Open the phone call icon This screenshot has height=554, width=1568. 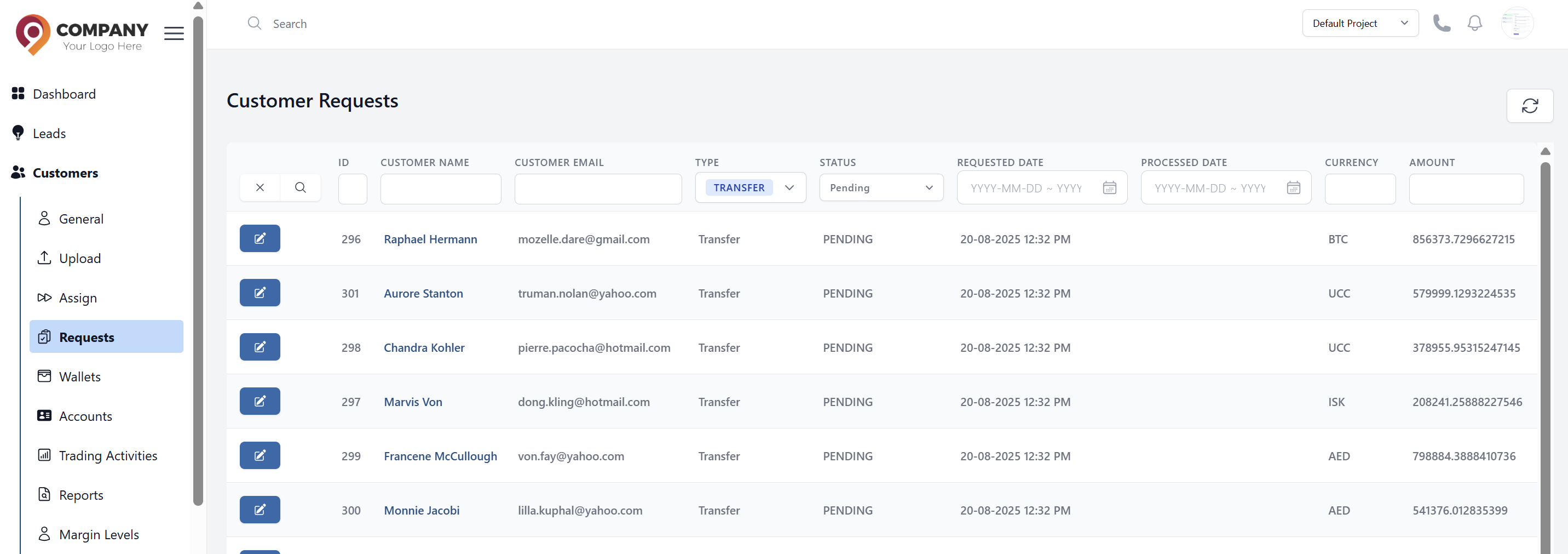pyautogui.click(x=1442, y=23)
